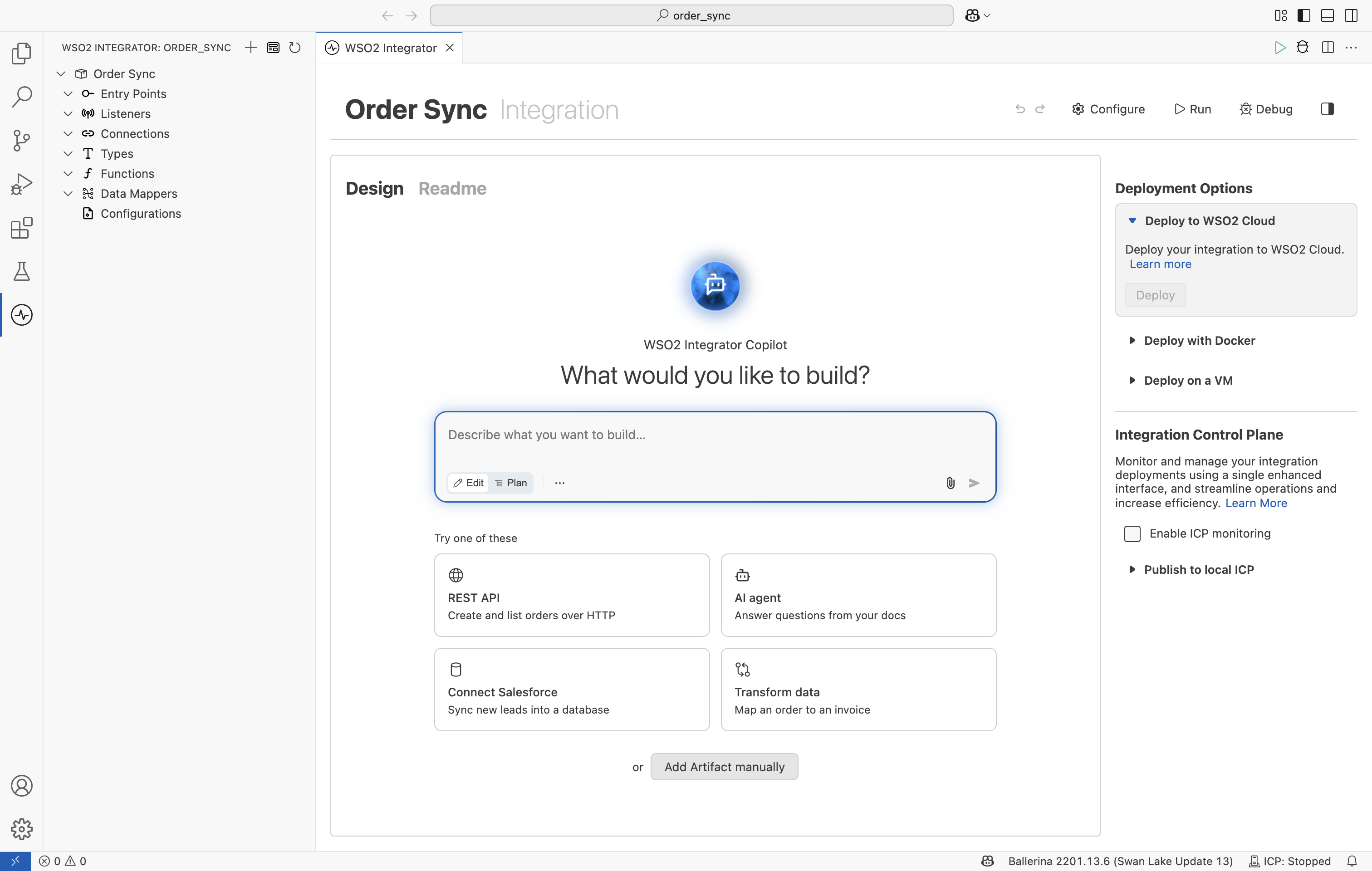Toggle the Edit mode in Copilot input

pyautogui.click(x=468, y=483)
